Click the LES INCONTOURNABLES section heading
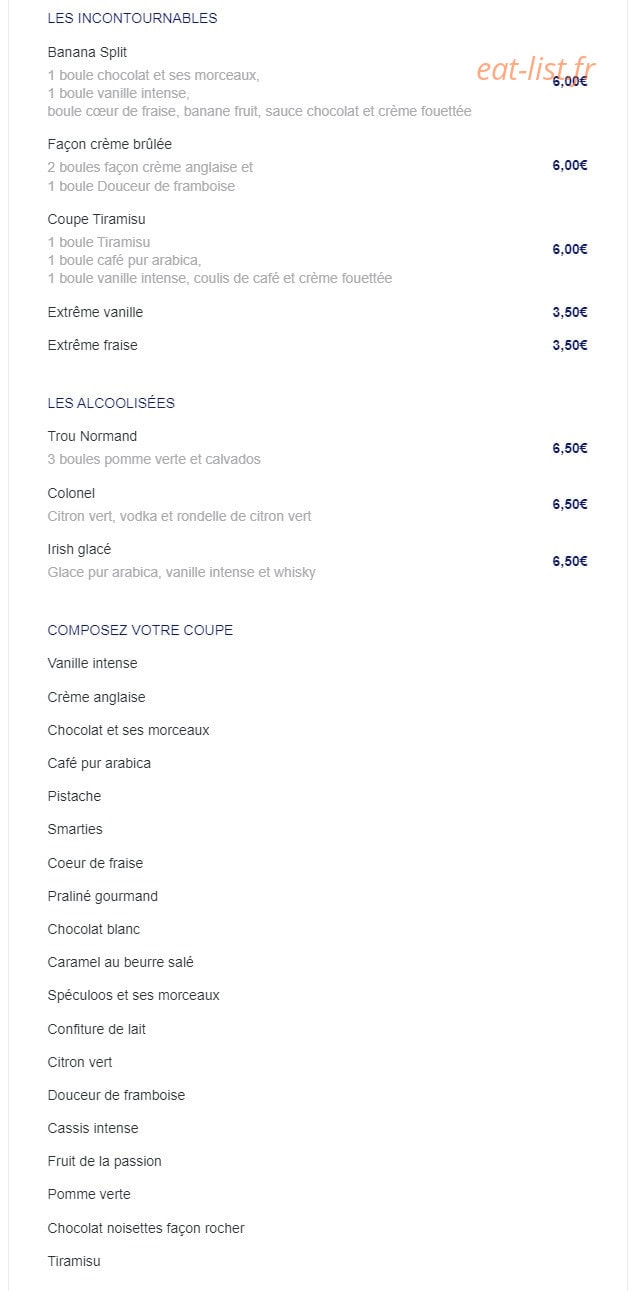Image resolution: width=634 pixels, height=1291 pixels. 132,18
